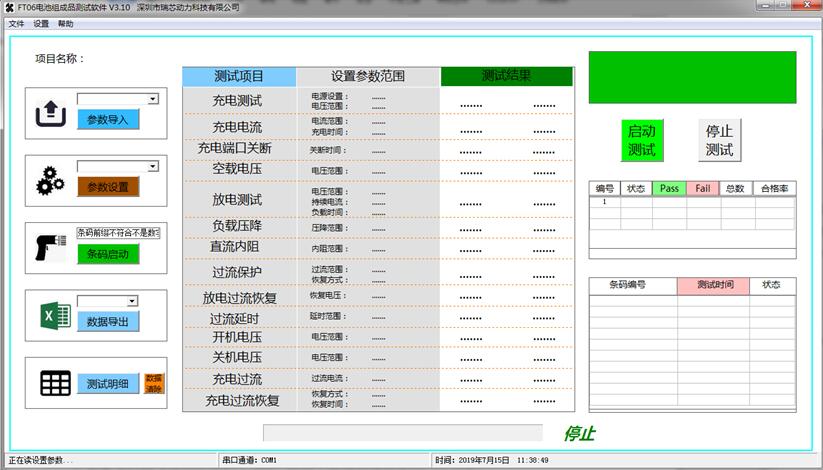Click the 测试项目 header
Image resolution: width=823 pixels, height=470 pixels.
239,76
